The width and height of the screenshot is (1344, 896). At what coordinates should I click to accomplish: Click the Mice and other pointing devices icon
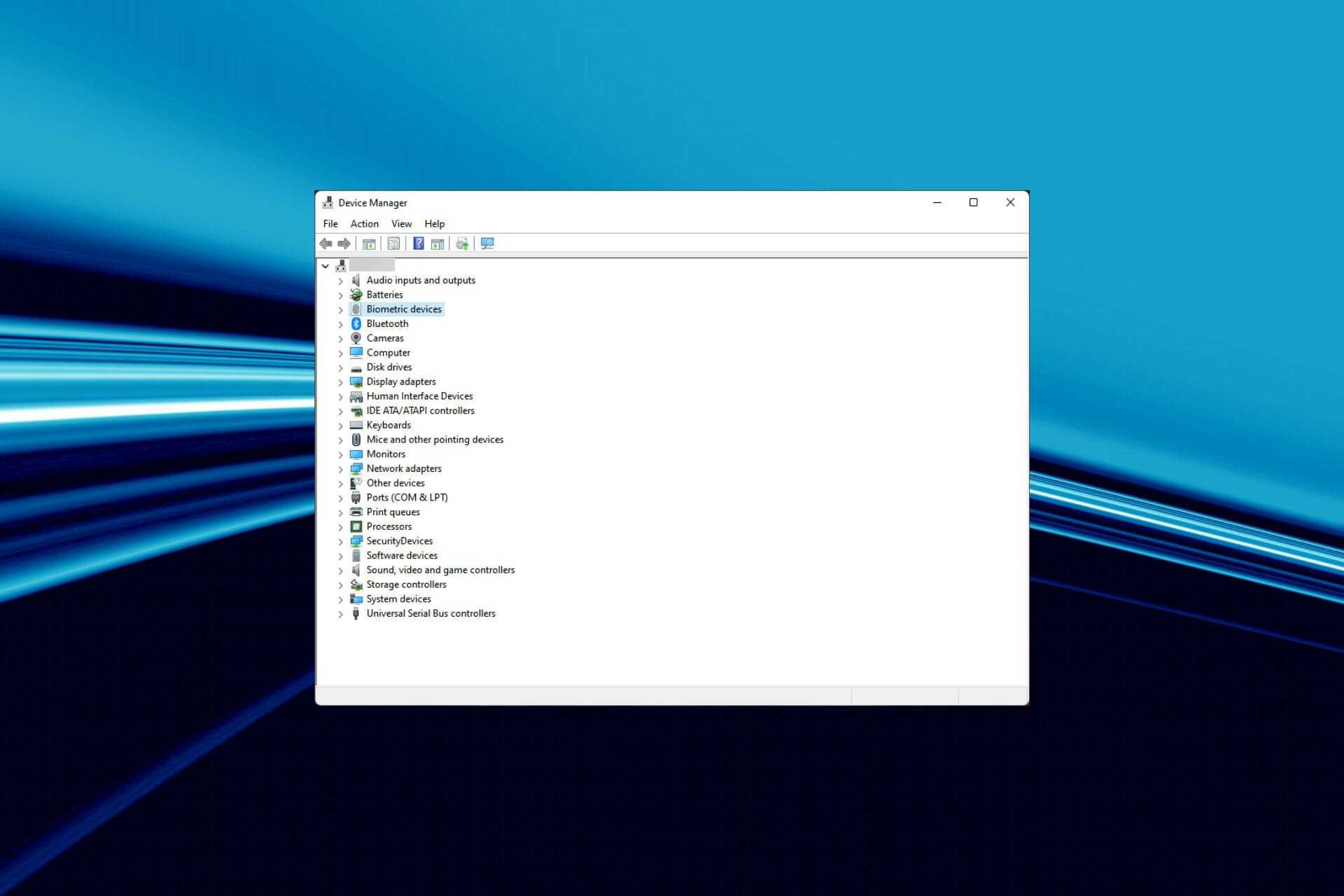click(356, 440)
